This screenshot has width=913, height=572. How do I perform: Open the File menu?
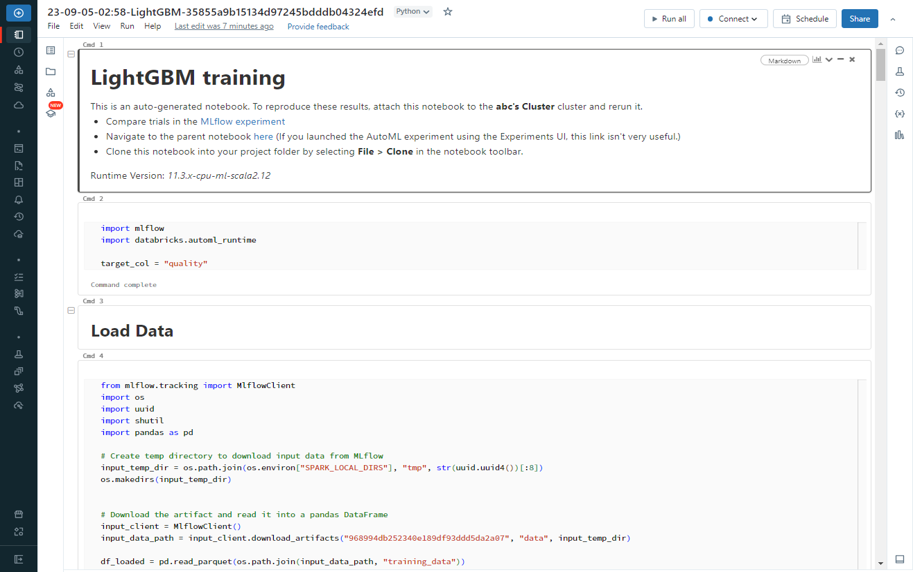coord(53,26)
